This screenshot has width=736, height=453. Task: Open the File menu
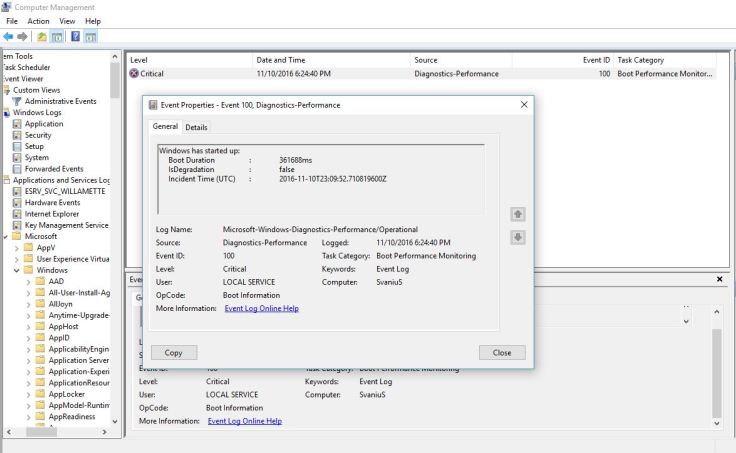tap(12, 21)
